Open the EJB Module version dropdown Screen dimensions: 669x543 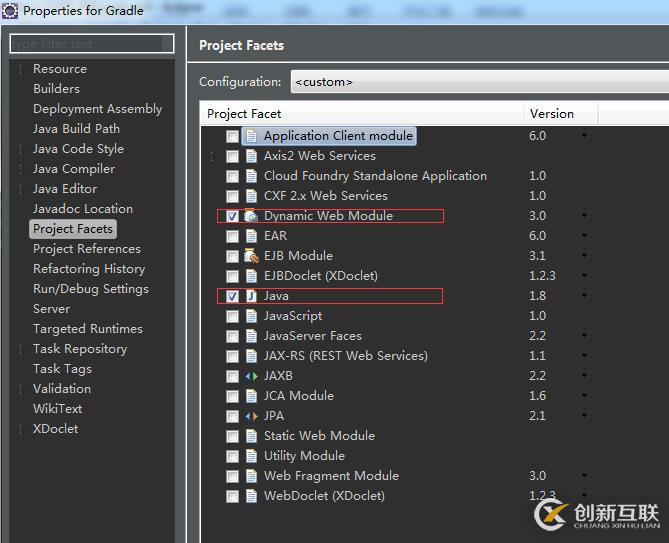[x=585, y=256]
